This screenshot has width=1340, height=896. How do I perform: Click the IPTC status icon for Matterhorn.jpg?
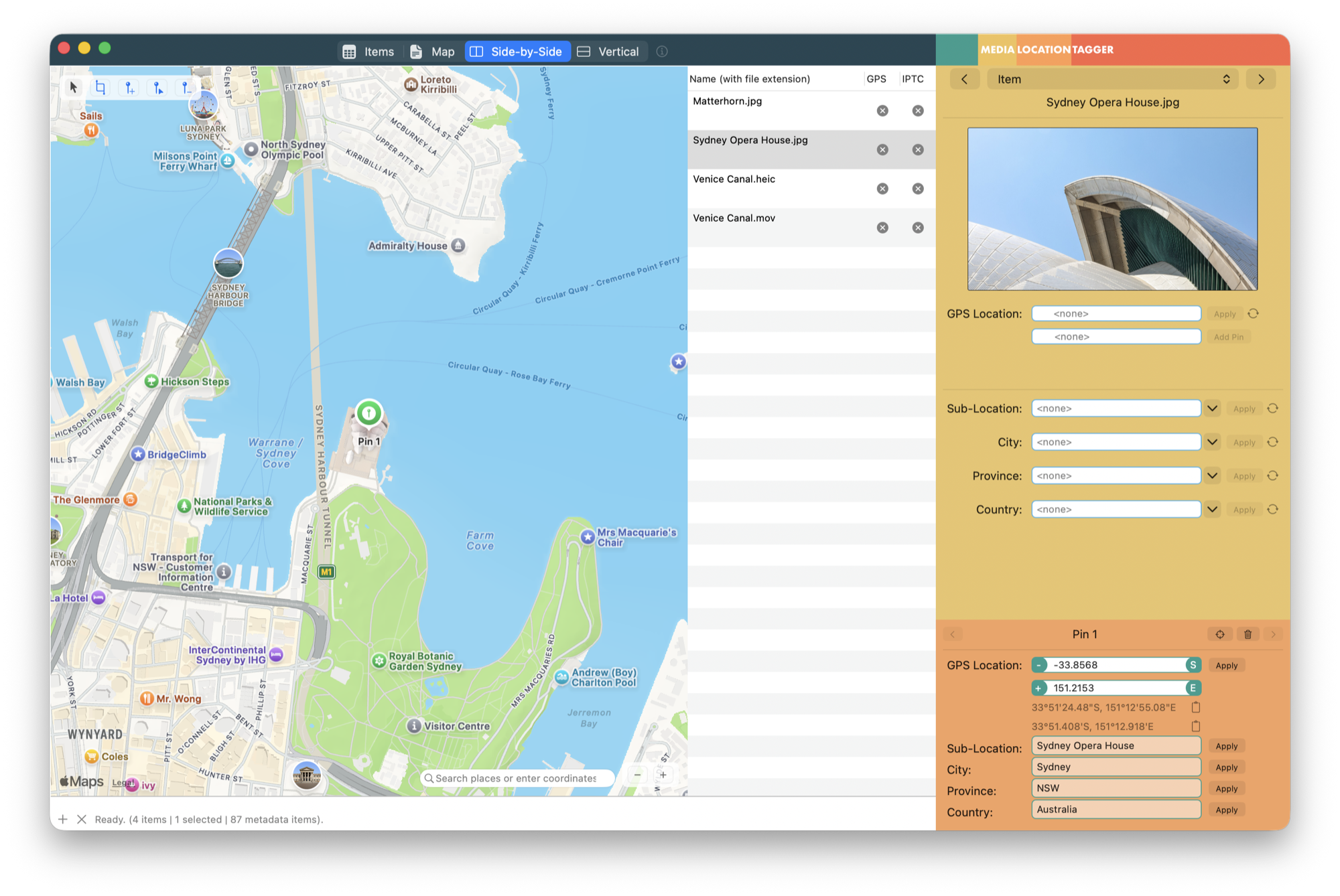pos(918,110)
